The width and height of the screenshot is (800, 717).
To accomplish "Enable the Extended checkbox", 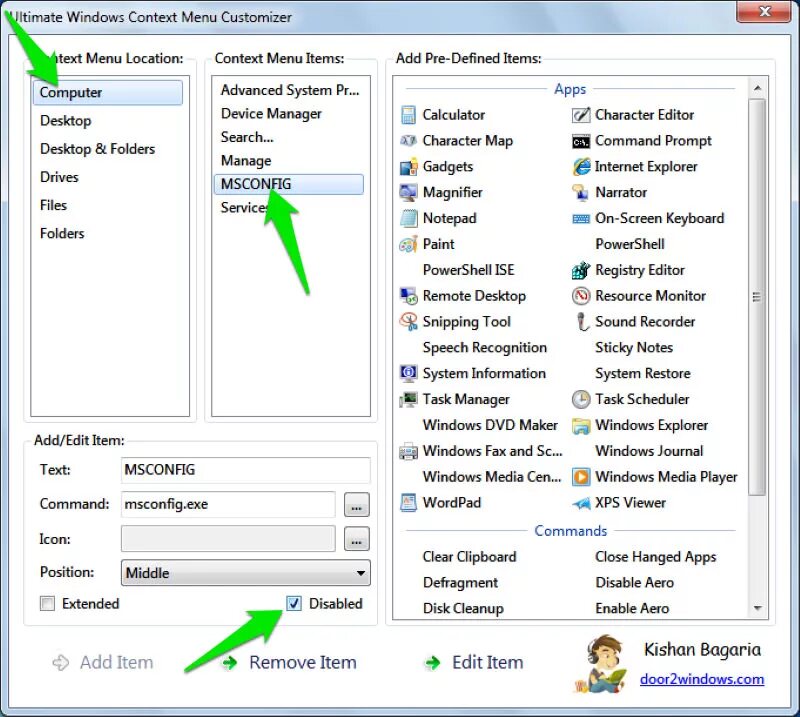I will point(47,604).
